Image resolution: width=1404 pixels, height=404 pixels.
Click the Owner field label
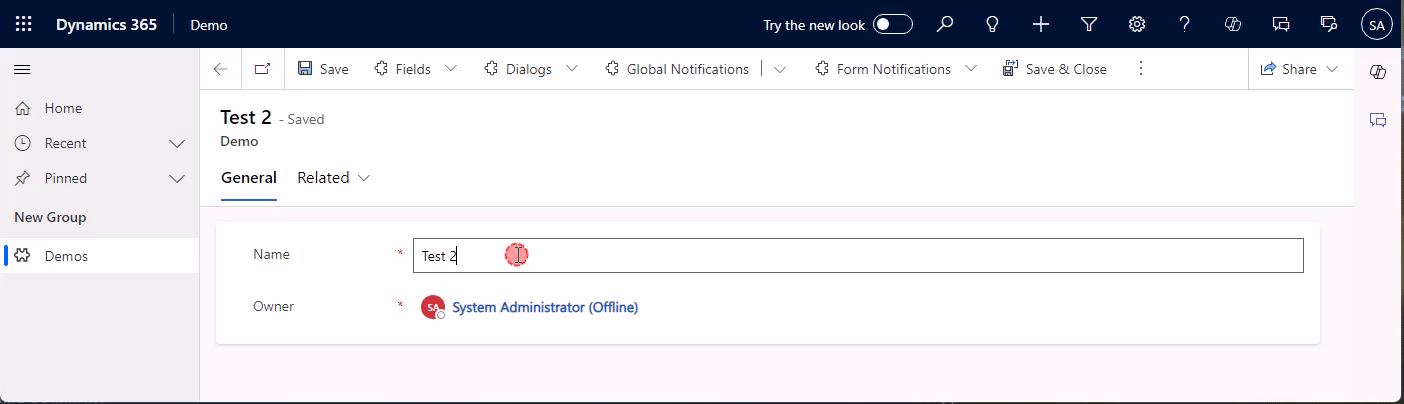pos(274,306)
